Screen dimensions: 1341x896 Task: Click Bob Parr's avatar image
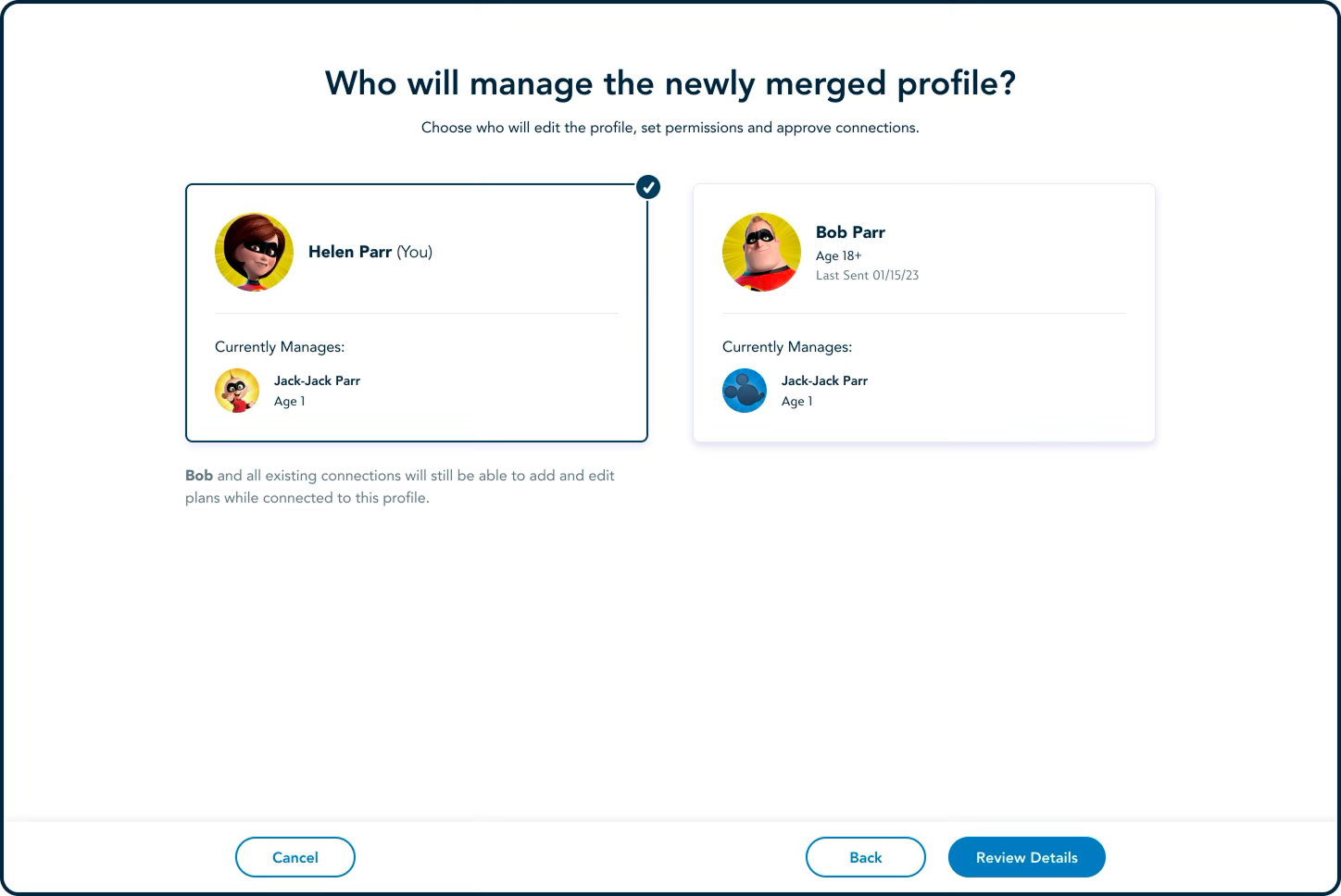coord(761,252)
